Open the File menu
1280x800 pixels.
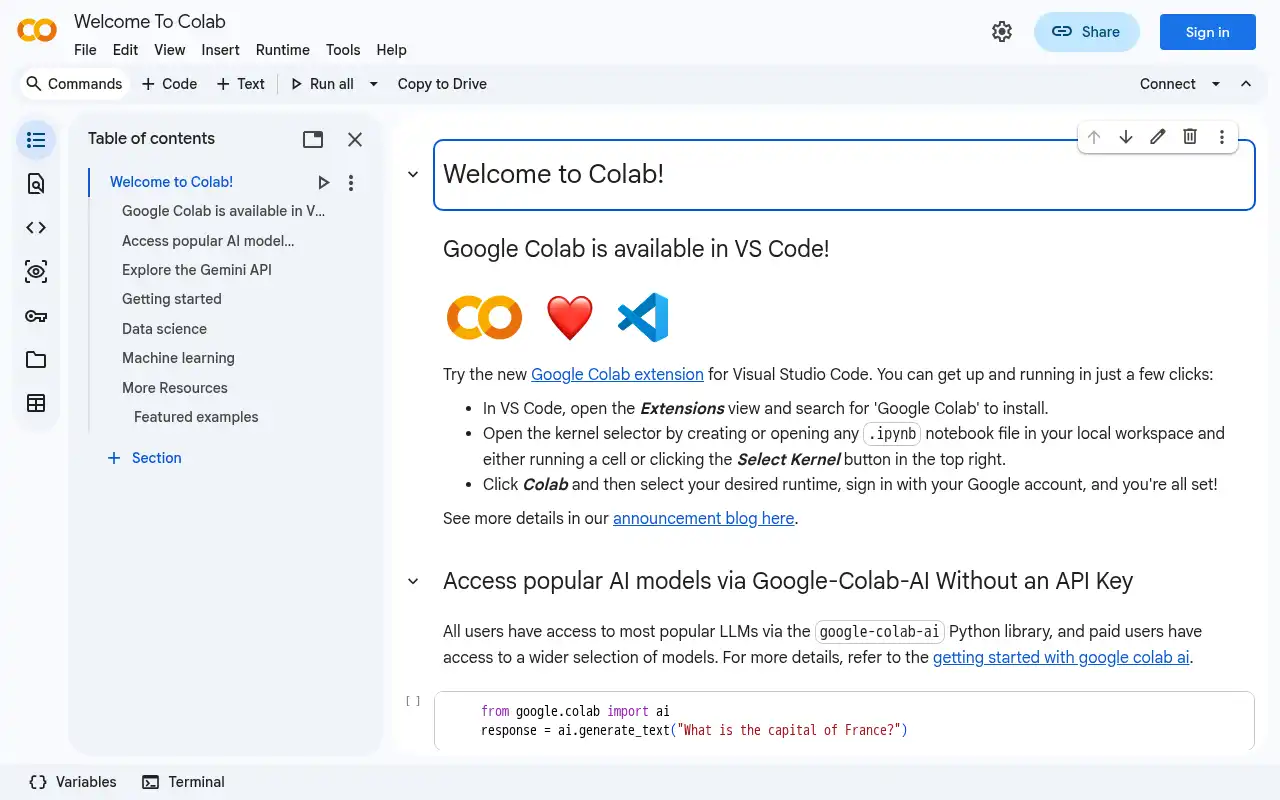(x=85, y=50)
